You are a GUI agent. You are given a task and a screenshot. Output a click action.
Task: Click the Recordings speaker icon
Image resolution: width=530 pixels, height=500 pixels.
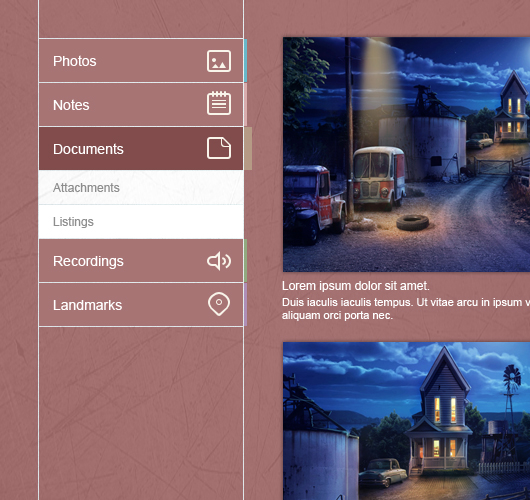click(219, 261)
